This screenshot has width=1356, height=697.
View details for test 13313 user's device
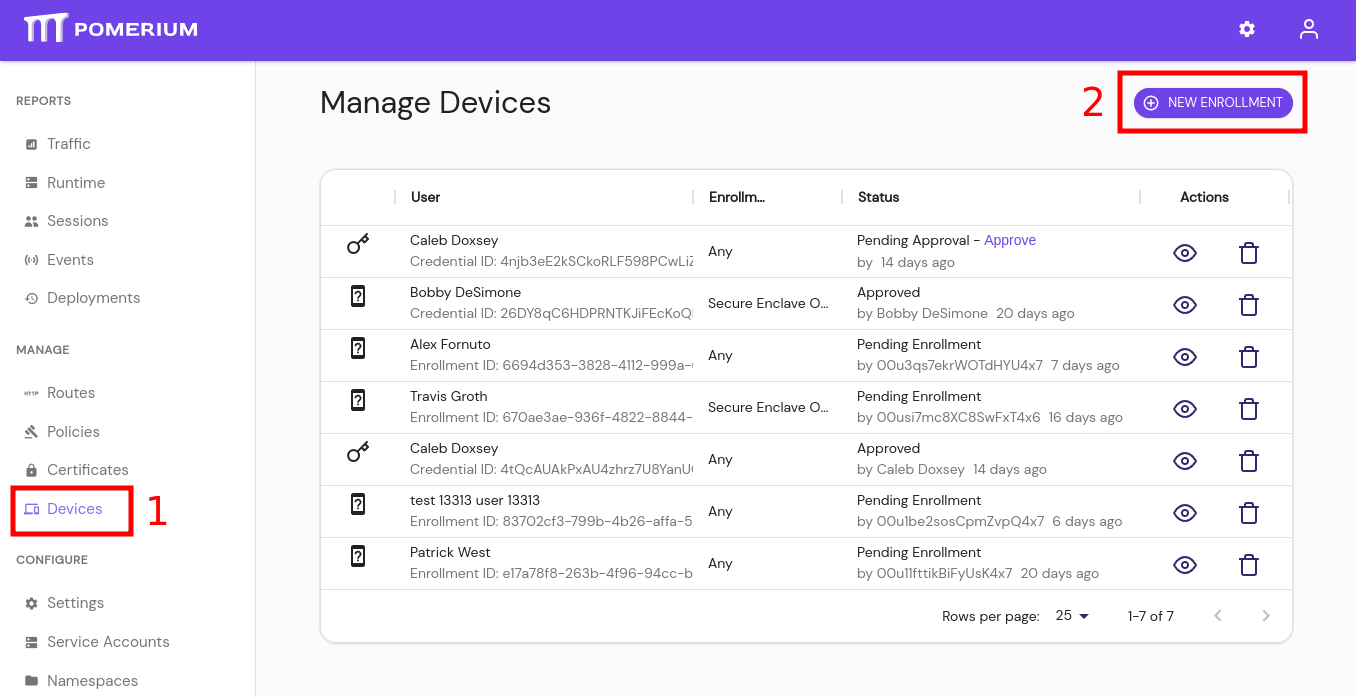click(x=1185, y=512)
